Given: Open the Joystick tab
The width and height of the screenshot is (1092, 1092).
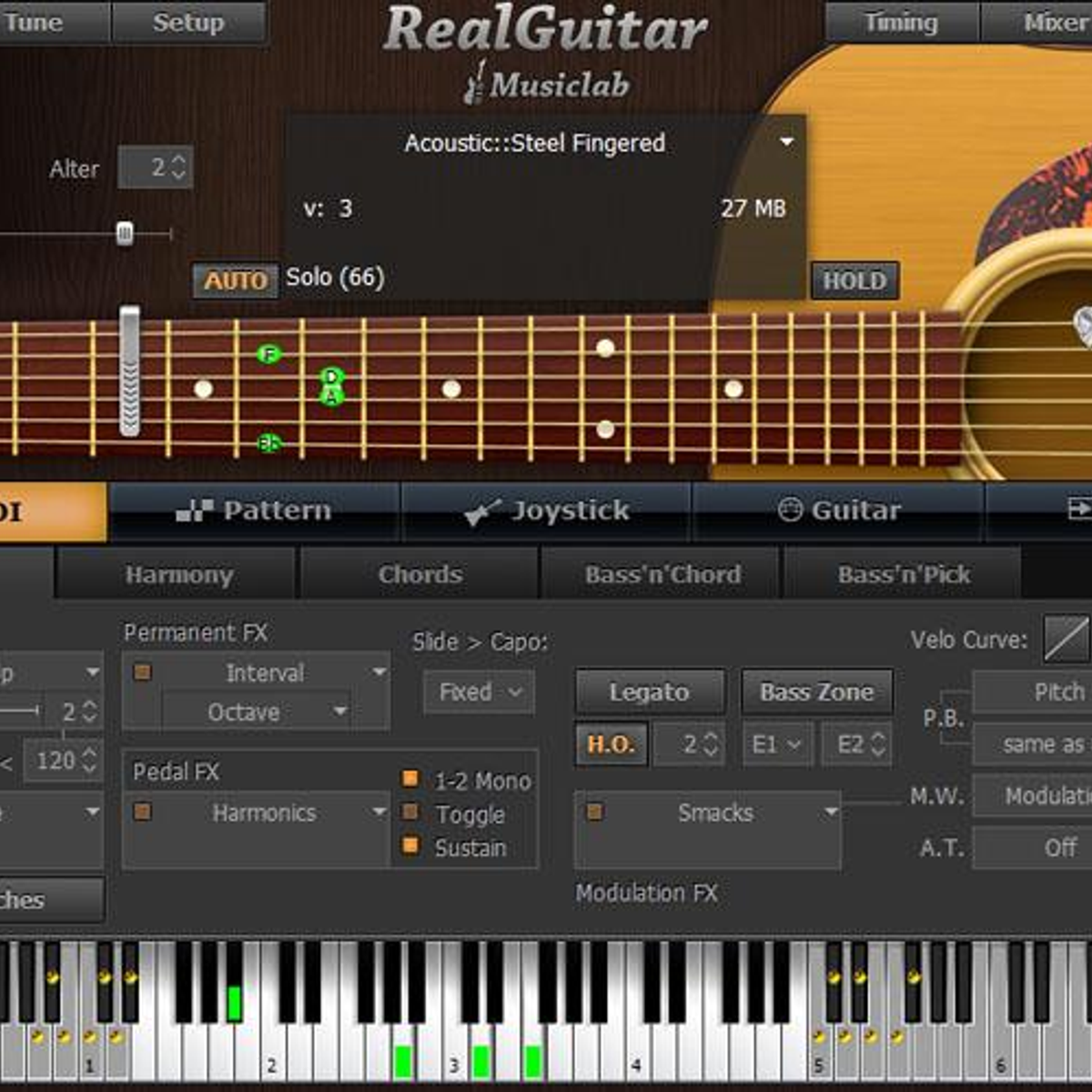Looking at the screenshot, I should click(x=546, y=511).
